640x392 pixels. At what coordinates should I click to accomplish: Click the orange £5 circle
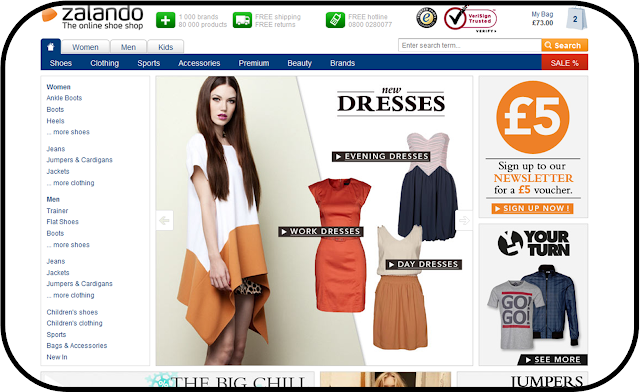pos(533,117)
